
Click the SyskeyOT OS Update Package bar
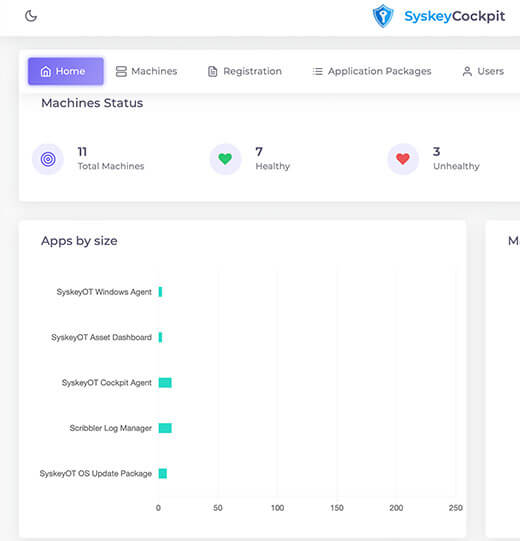click(163, 473)
